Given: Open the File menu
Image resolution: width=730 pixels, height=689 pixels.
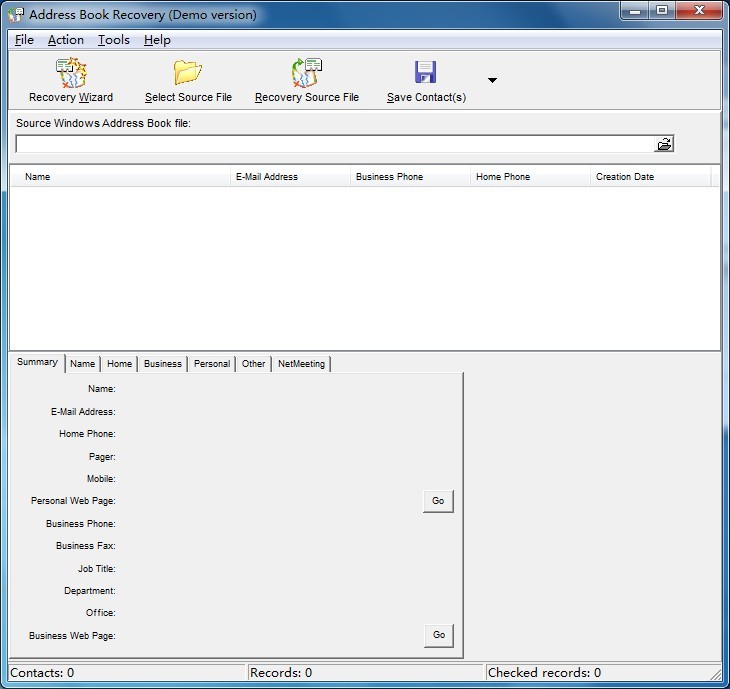Looking at the screenshot, I should tap(24, 40).
